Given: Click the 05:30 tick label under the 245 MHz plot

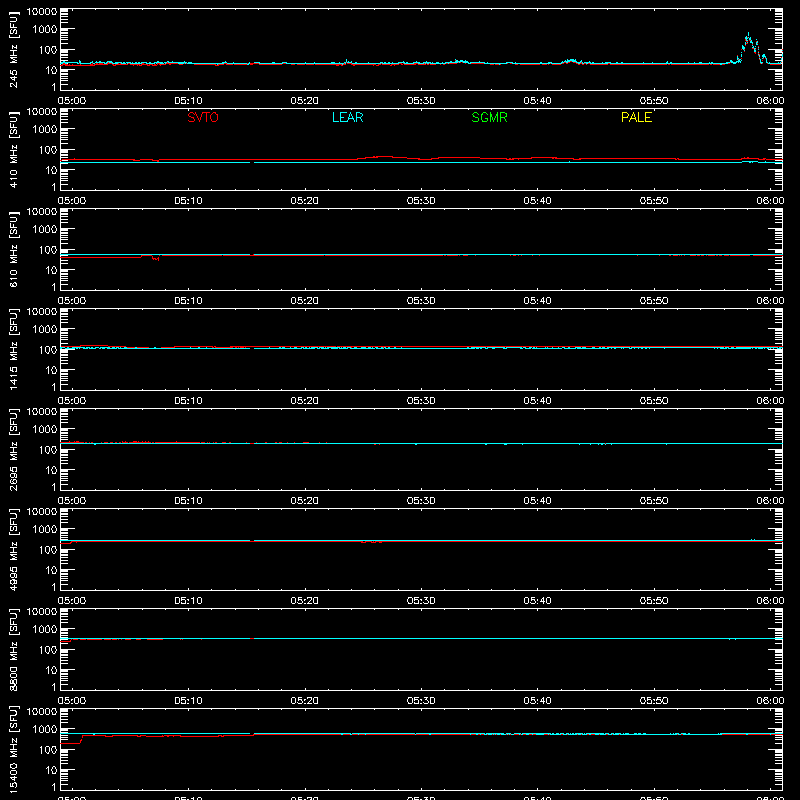Looking at the screenshot, I should pyautogui.click(x=421, y=101).
